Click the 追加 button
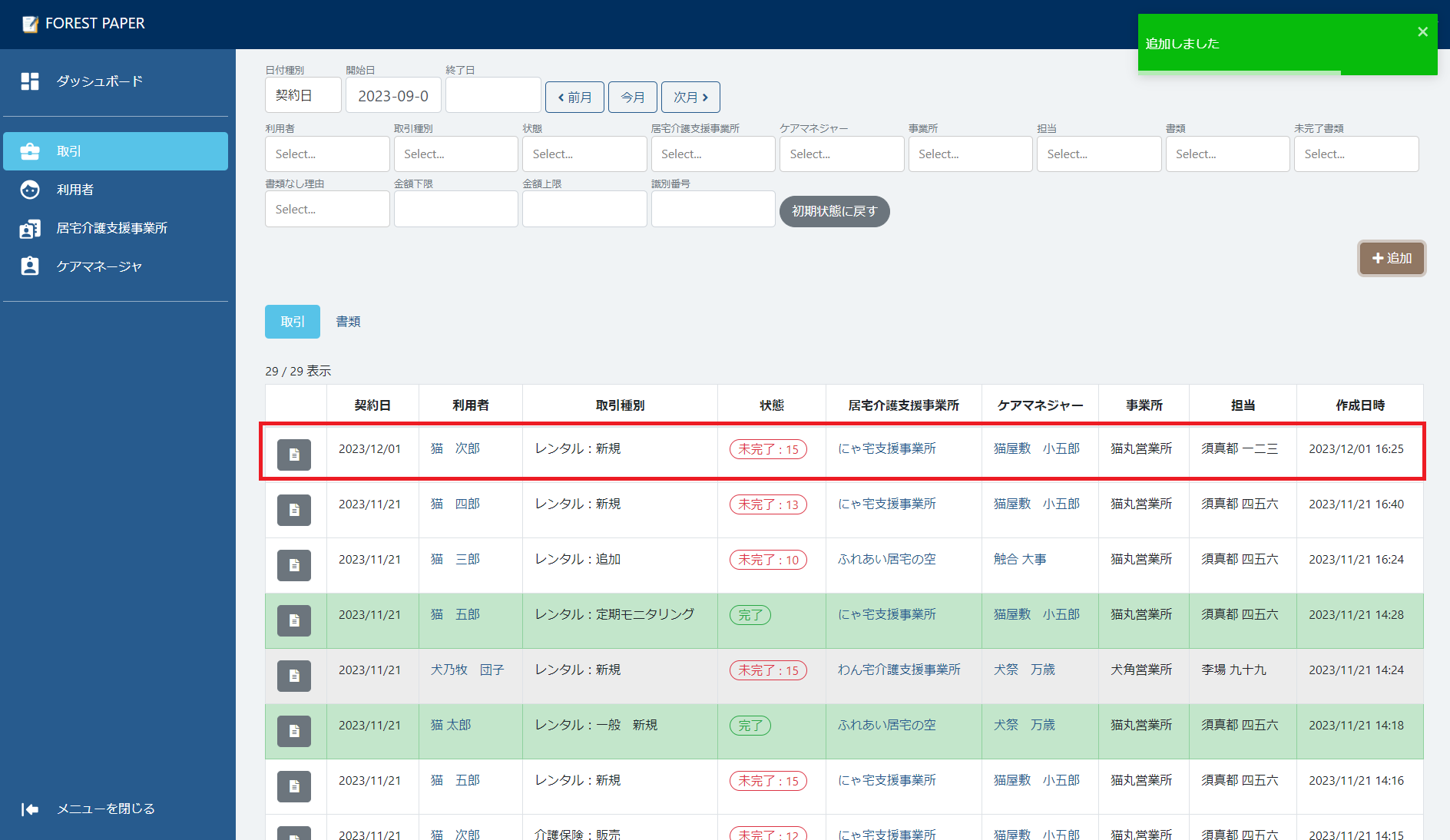This screenshot has width=1450, height=840. pyautogui.click(x=1391, y=258)
